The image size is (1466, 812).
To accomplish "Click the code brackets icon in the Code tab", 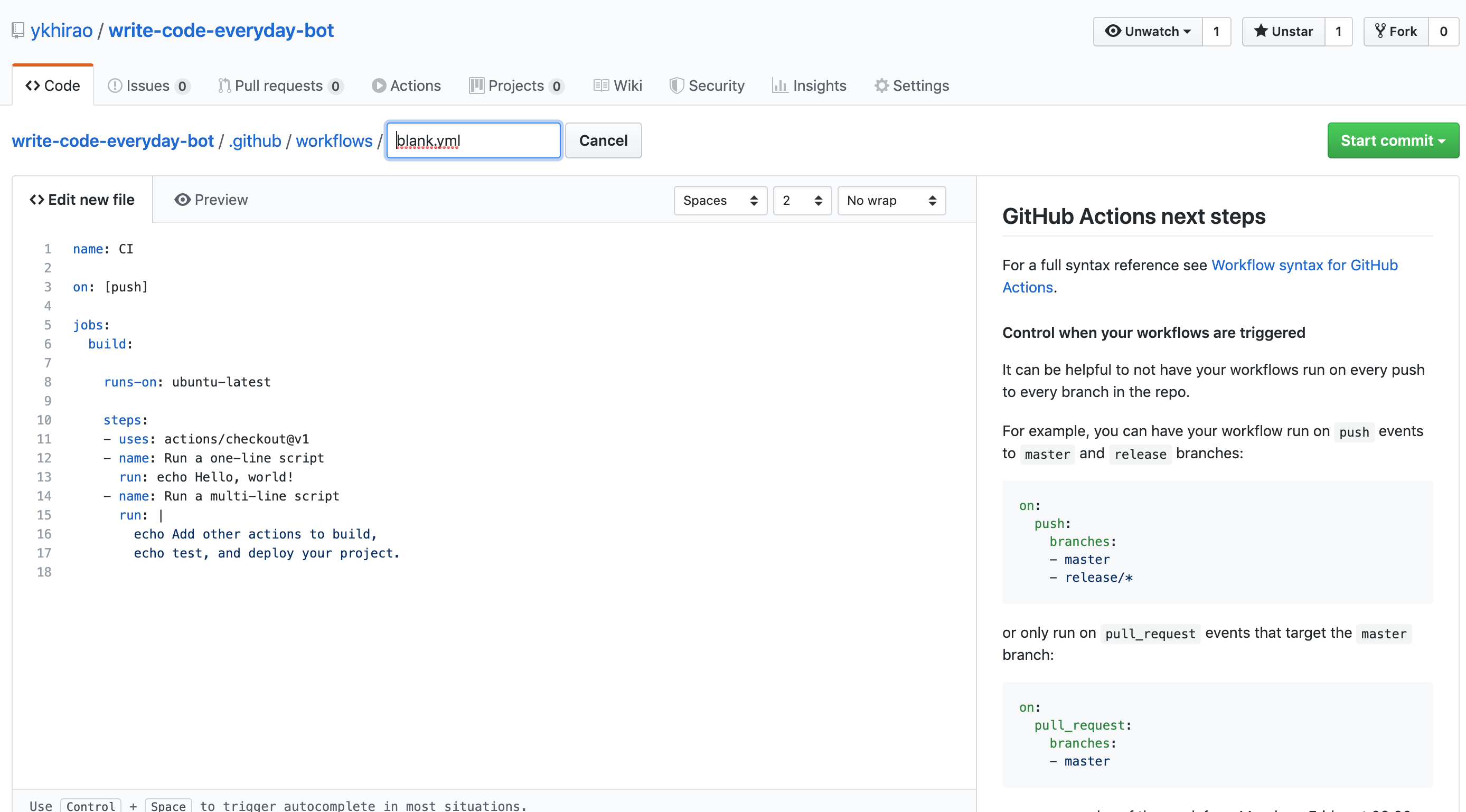I will [x=32, y=86].
